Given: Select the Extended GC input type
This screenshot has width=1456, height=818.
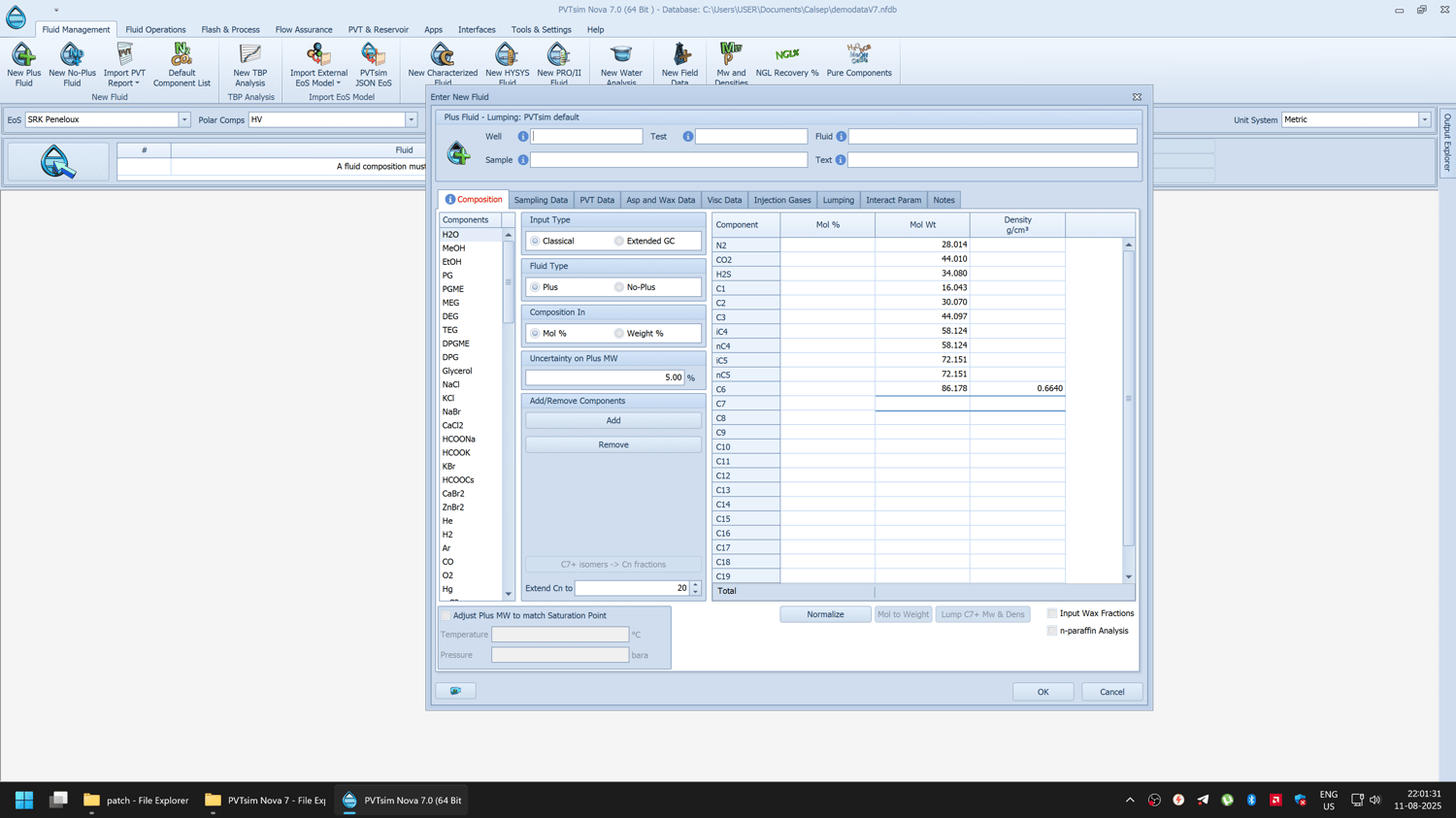Looking at the screenshot, I should coord(619,241).
